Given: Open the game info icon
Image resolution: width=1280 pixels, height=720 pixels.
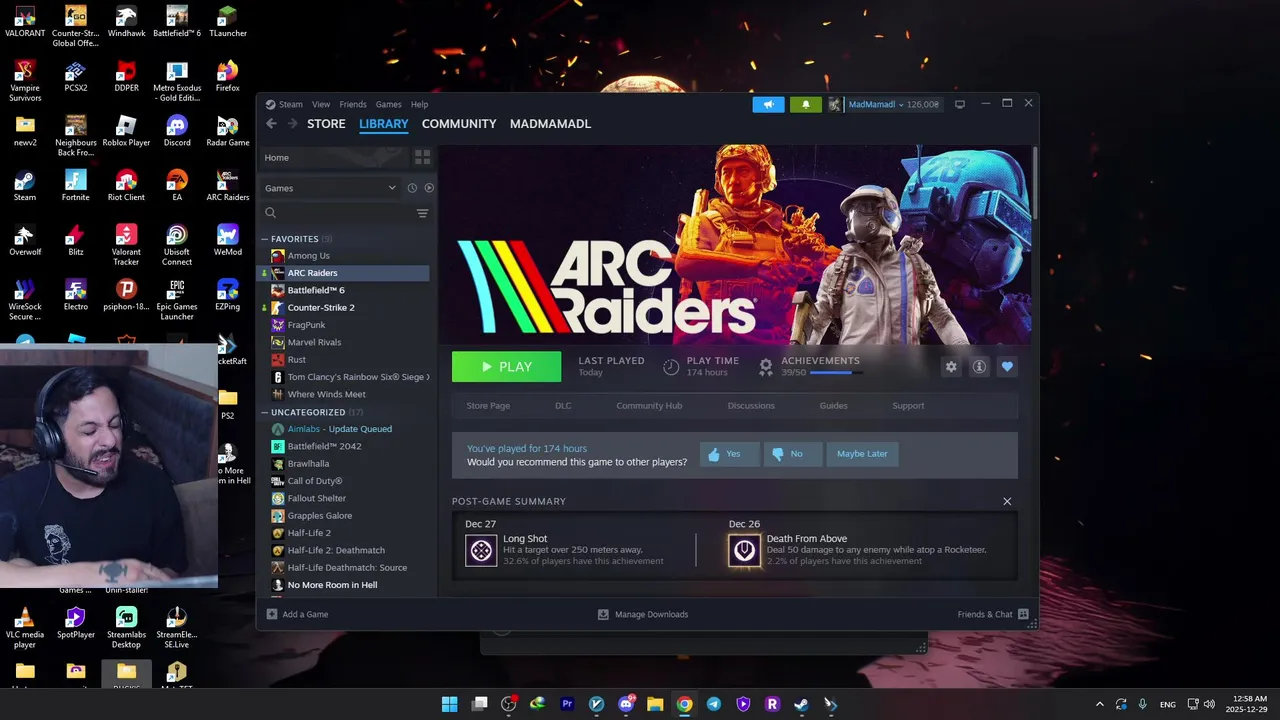Looking at the screenshot, I should pyautogui.click(x=979, y=367).
